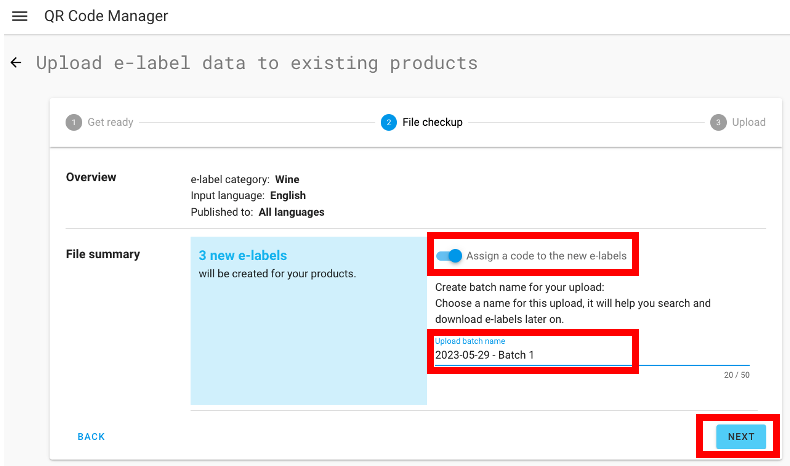The image size is (790, 466).
Task: Click the step 1 circle icon
Action: click(x=73, y=122)
